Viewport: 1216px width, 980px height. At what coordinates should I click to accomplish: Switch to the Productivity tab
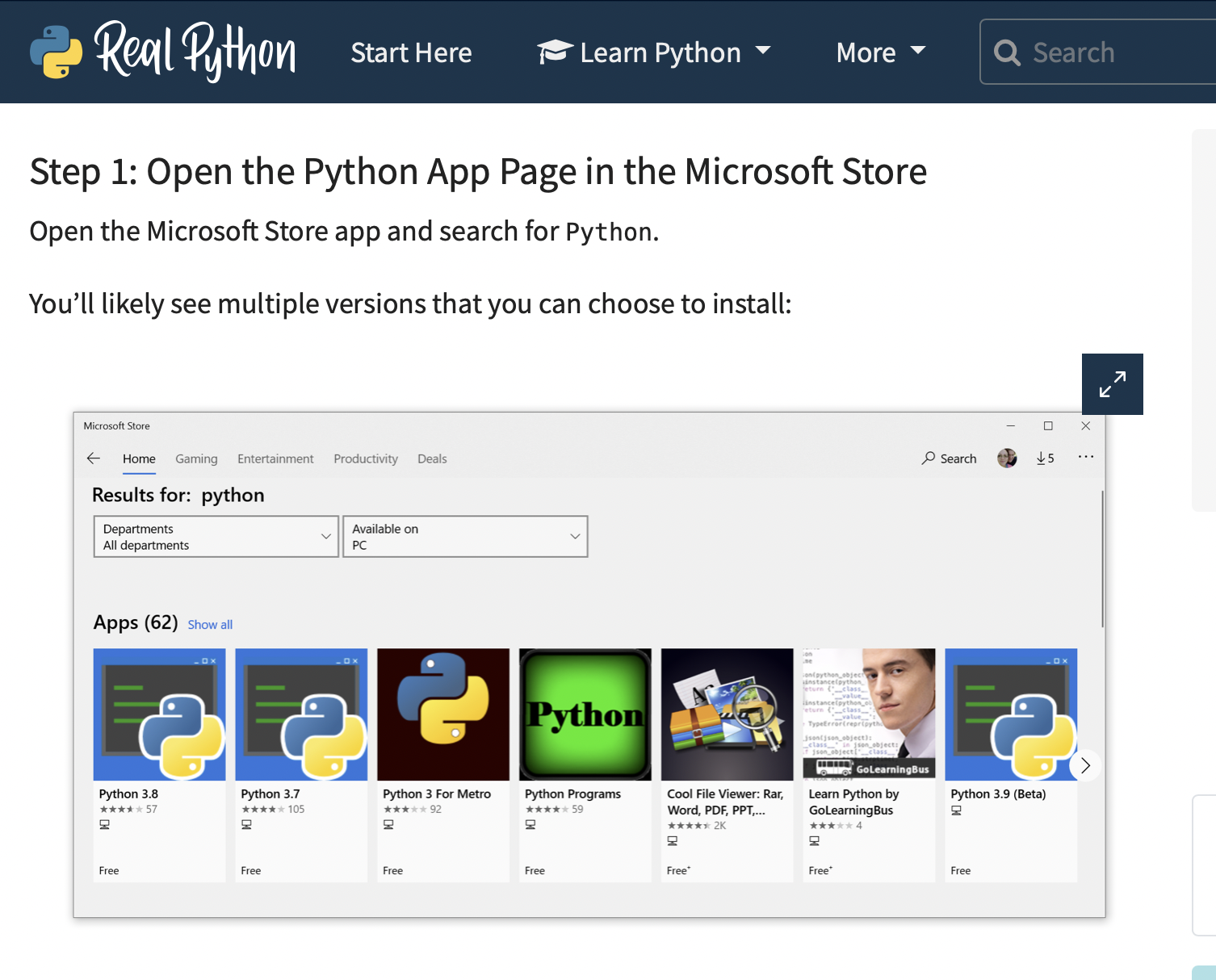tap(366, 459)
